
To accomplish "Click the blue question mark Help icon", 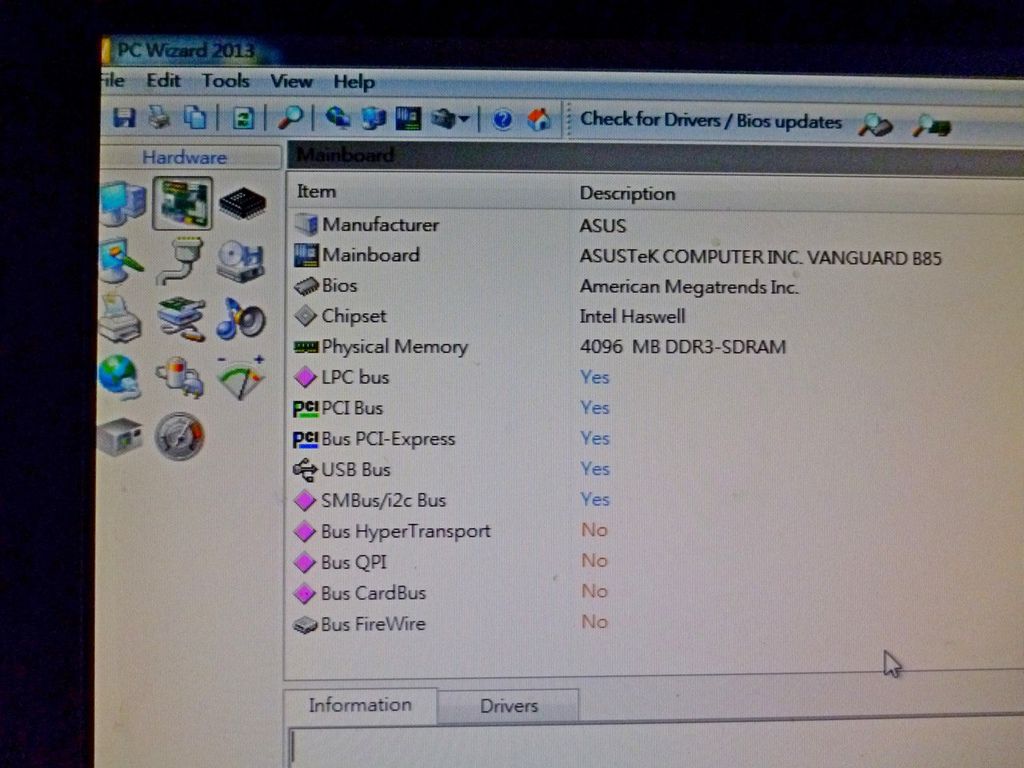I will (502, 120).
